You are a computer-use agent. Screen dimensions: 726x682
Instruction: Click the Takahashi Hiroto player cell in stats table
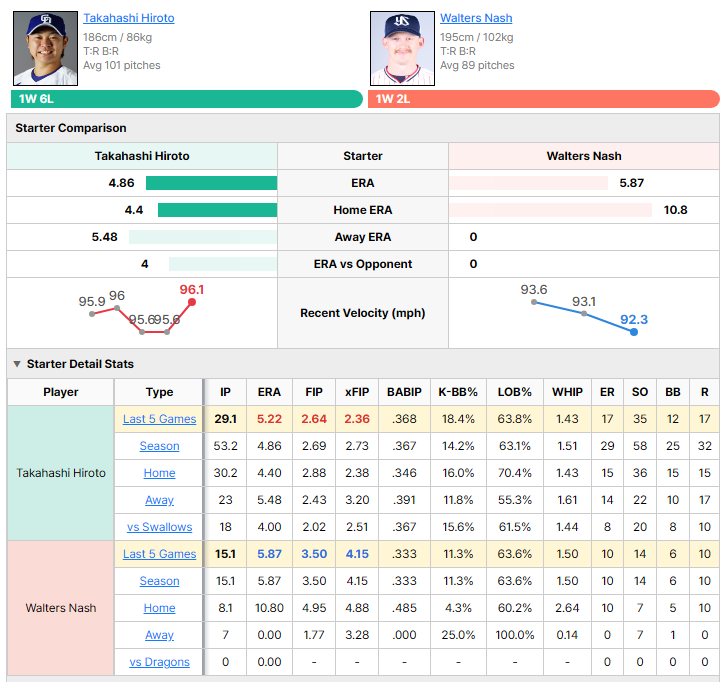coord(61,473)
